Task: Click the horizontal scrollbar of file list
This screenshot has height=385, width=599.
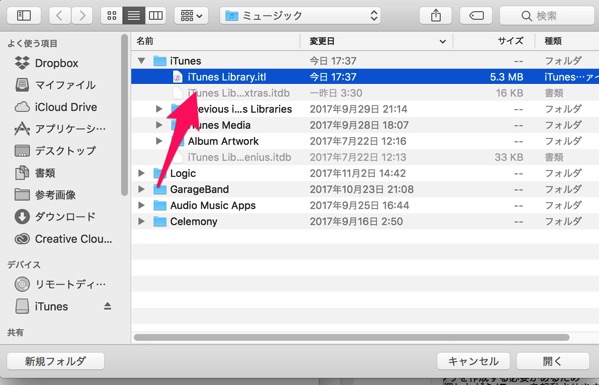Action: click(x=351, y=337)
